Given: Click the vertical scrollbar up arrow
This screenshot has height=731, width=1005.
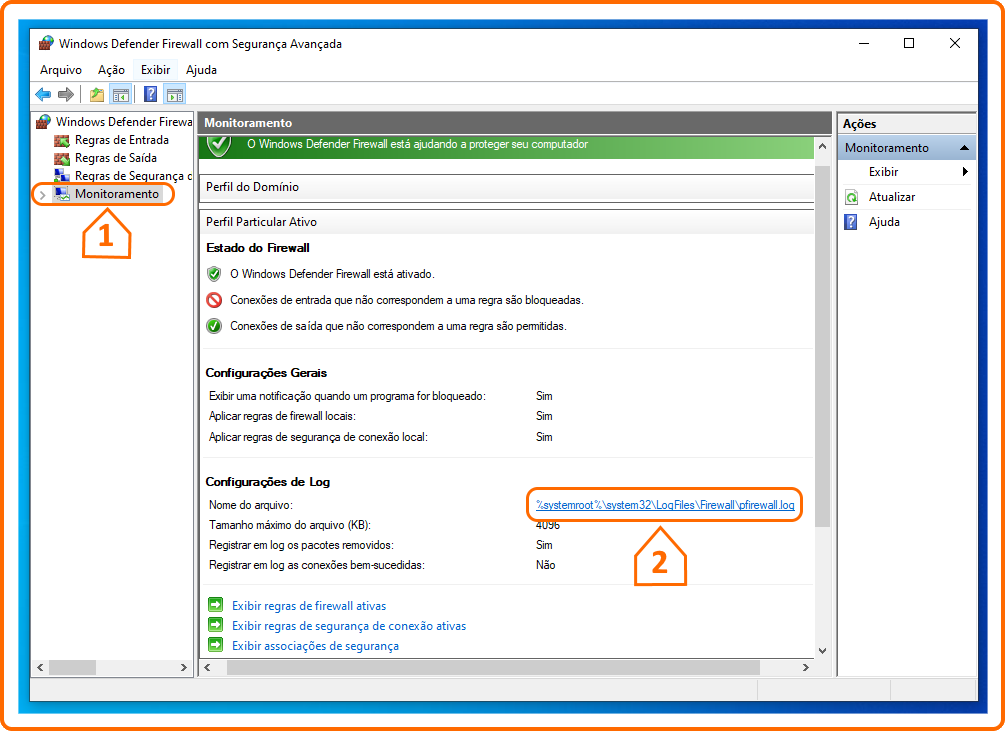Looking at the screenshot, I should (822, 147).
